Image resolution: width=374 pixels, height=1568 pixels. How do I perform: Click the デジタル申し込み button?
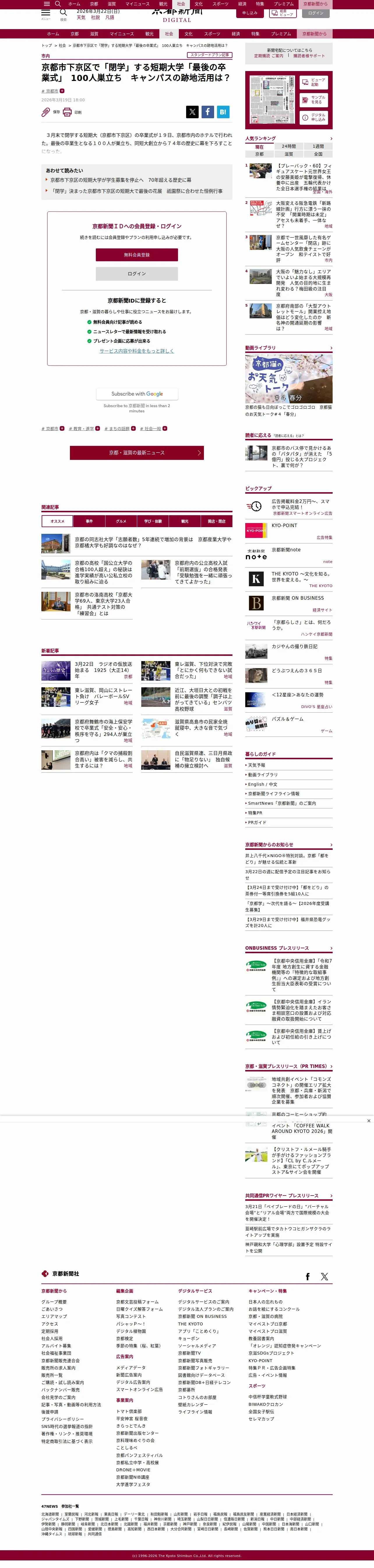tap(314, 117)
